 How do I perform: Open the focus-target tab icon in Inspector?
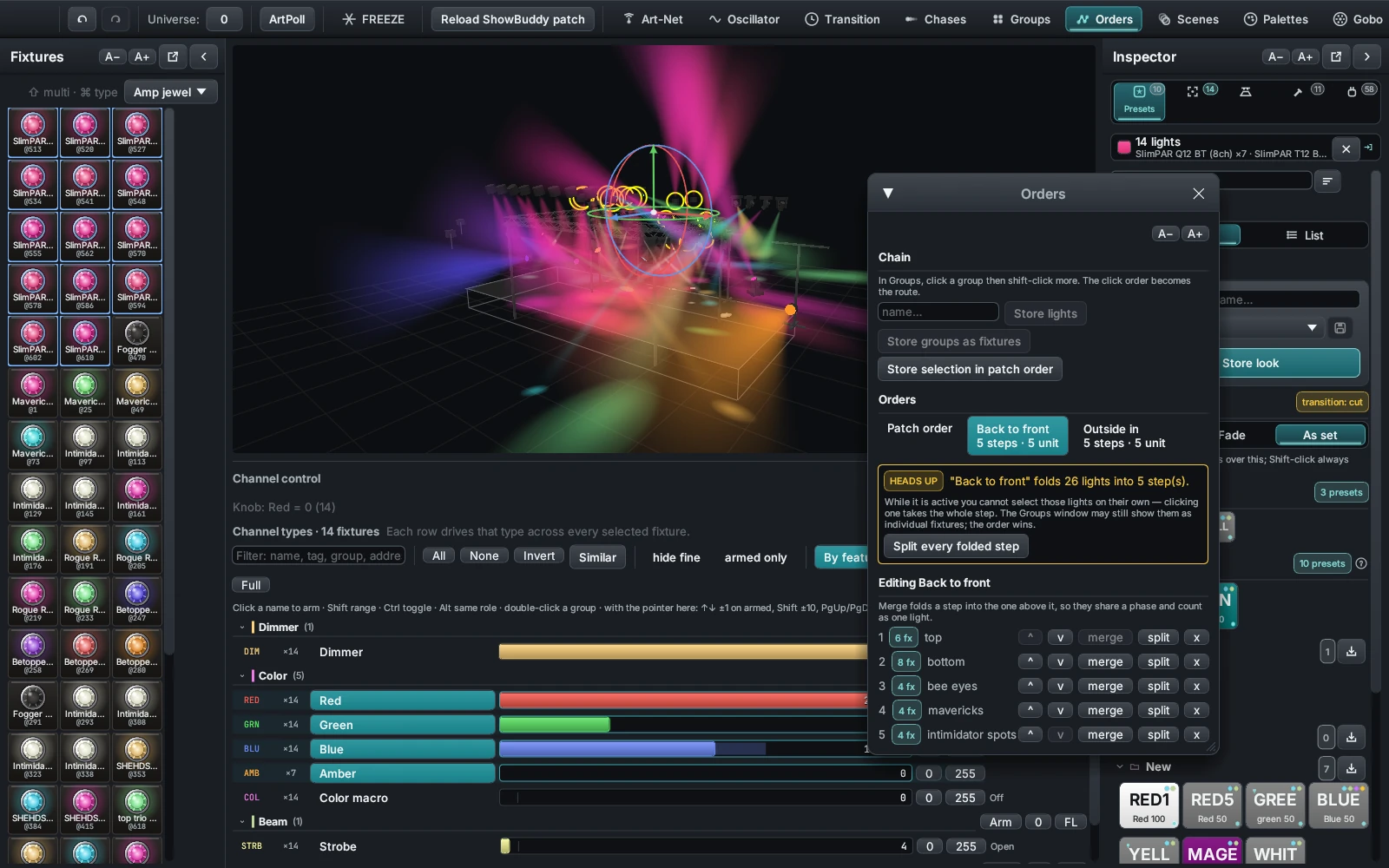1193,91
